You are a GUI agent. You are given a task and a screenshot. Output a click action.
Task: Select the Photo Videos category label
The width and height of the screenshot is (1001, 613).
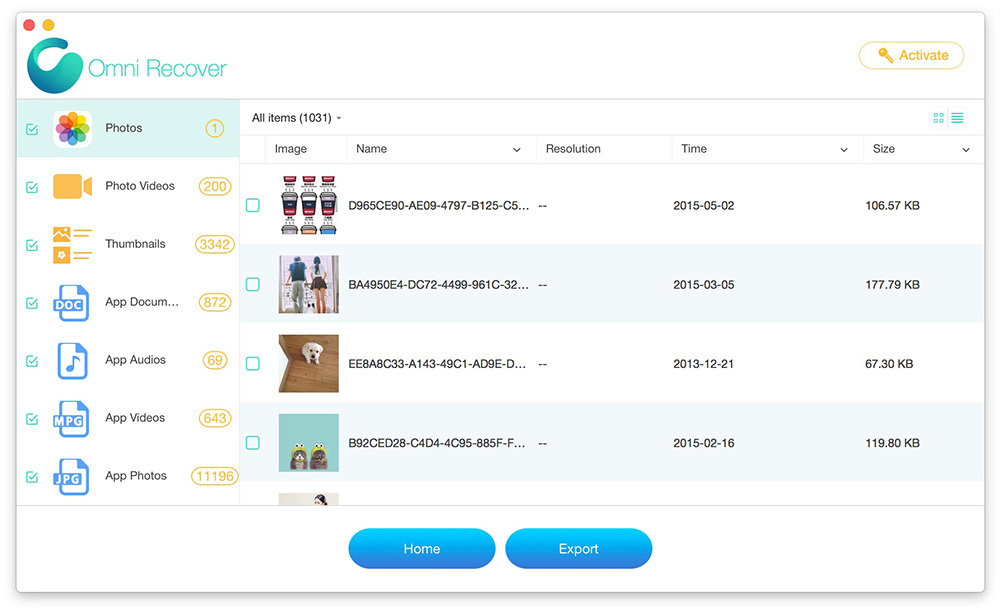tap(140, 186)
